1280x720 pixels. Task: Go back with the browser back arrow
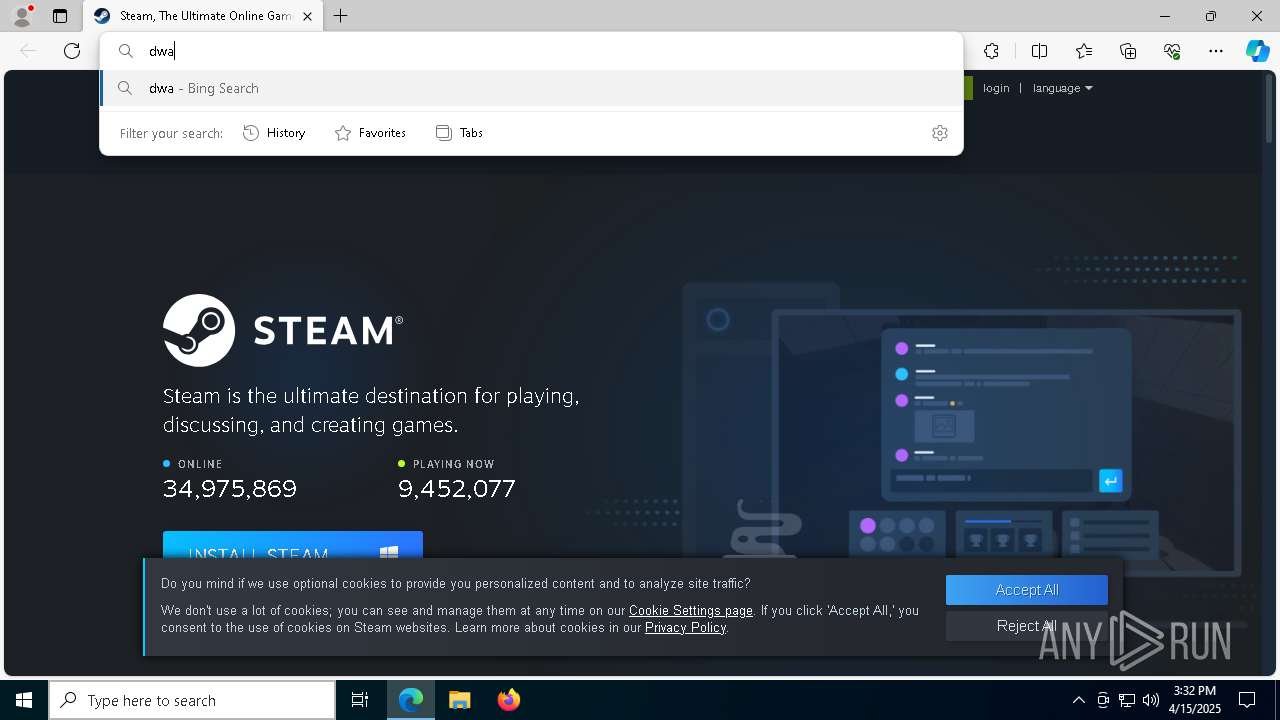[x=28, y=51]
